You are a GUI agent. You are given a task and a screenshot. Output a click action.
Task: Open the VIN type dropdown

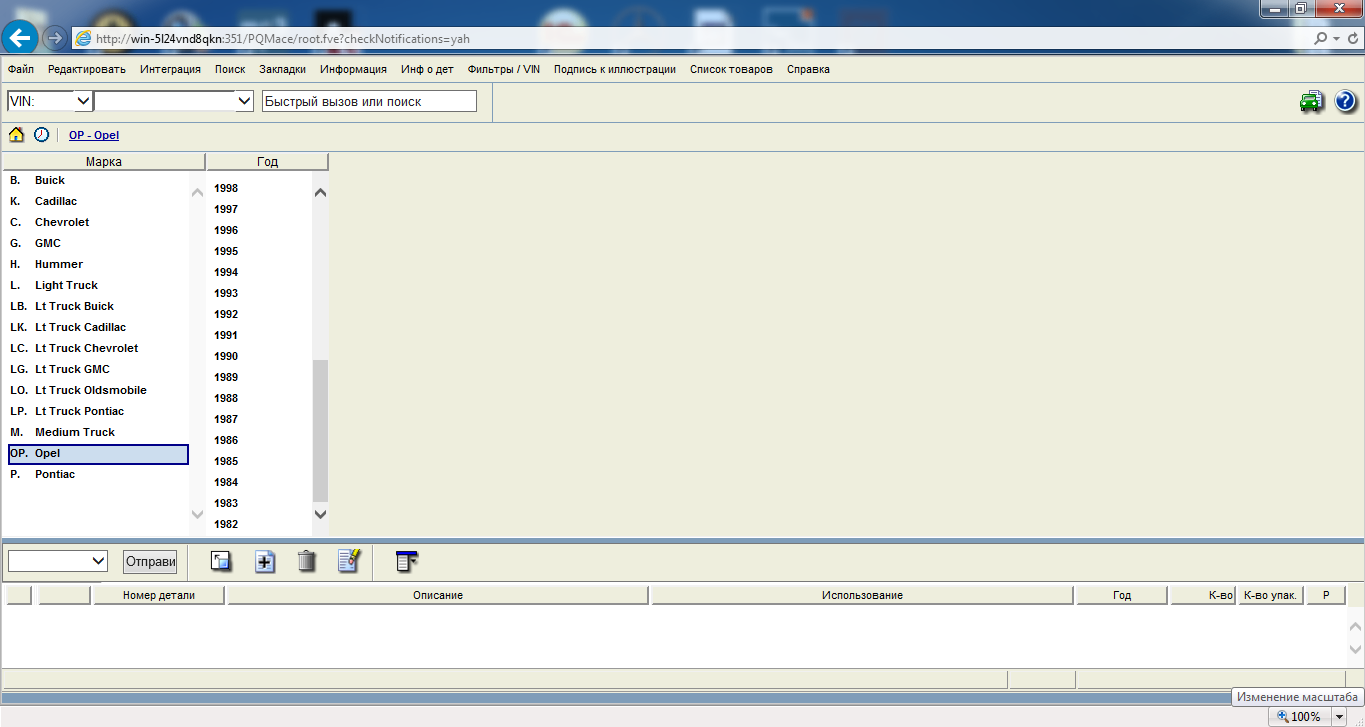[84, 101]
